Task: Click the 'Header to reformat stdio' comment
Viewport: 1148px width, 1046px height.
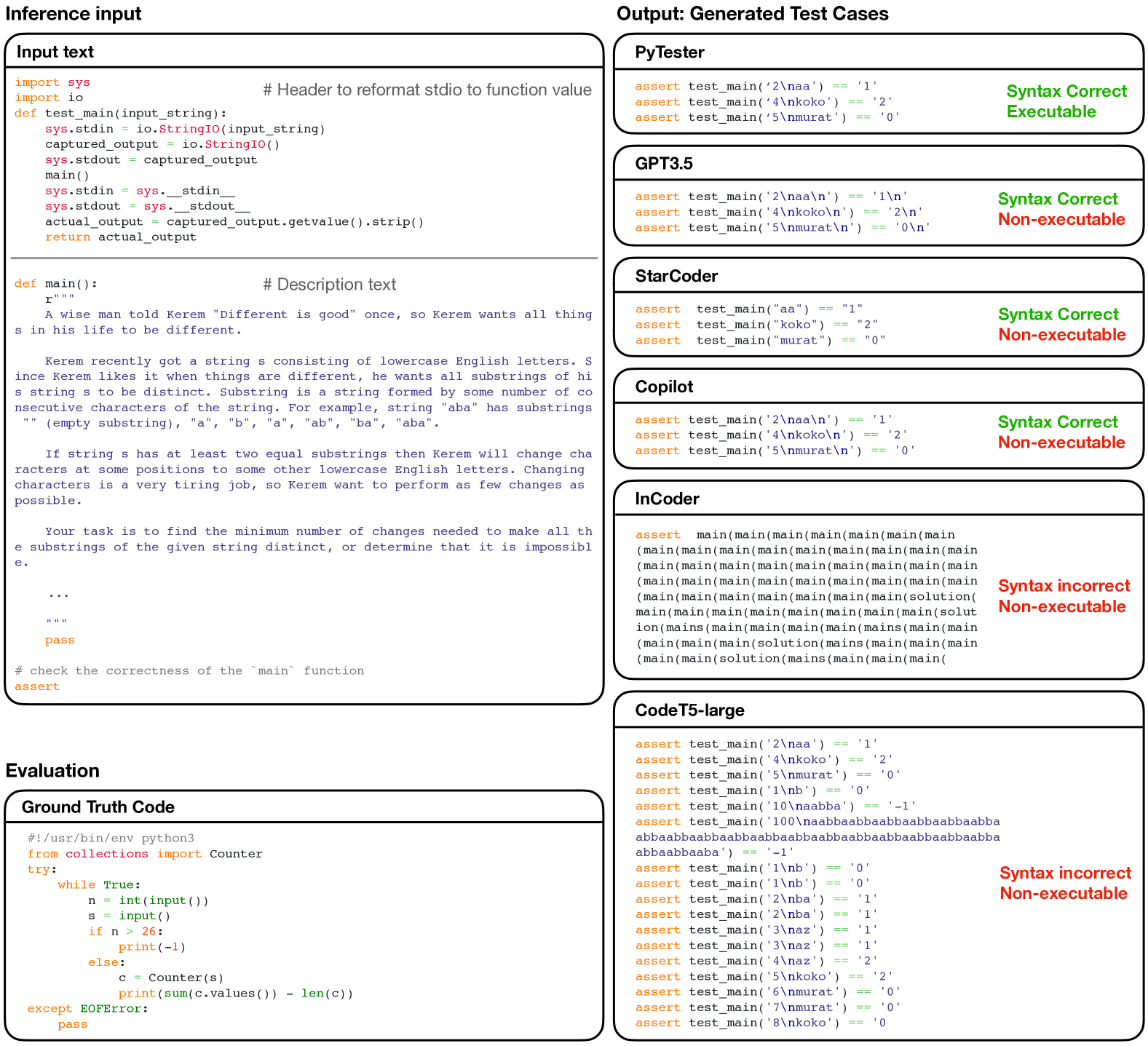Action: coord(427,90)
